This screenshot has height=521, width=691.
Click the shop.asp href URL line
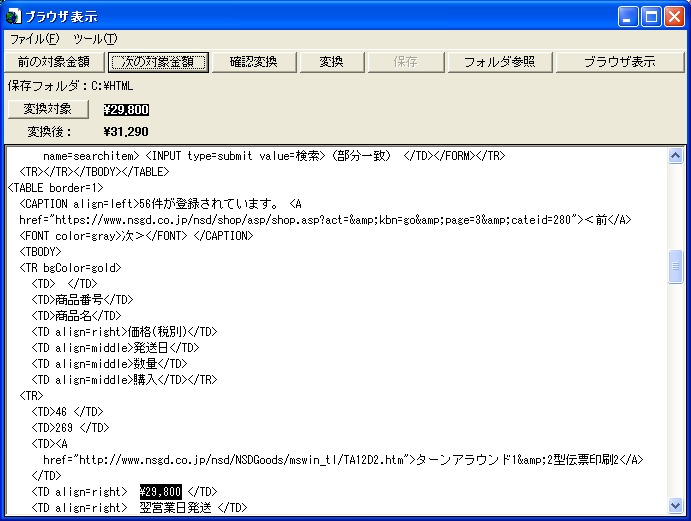point(325,220)
